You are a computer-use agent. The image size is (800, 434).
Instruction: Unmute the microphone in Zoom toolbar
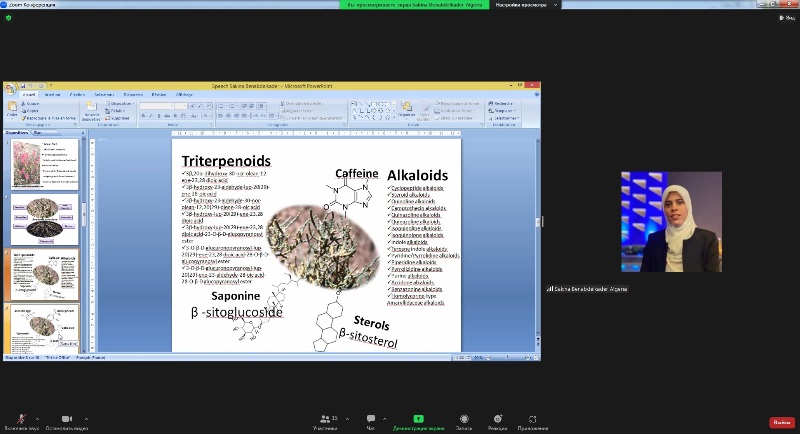point(20,418)
